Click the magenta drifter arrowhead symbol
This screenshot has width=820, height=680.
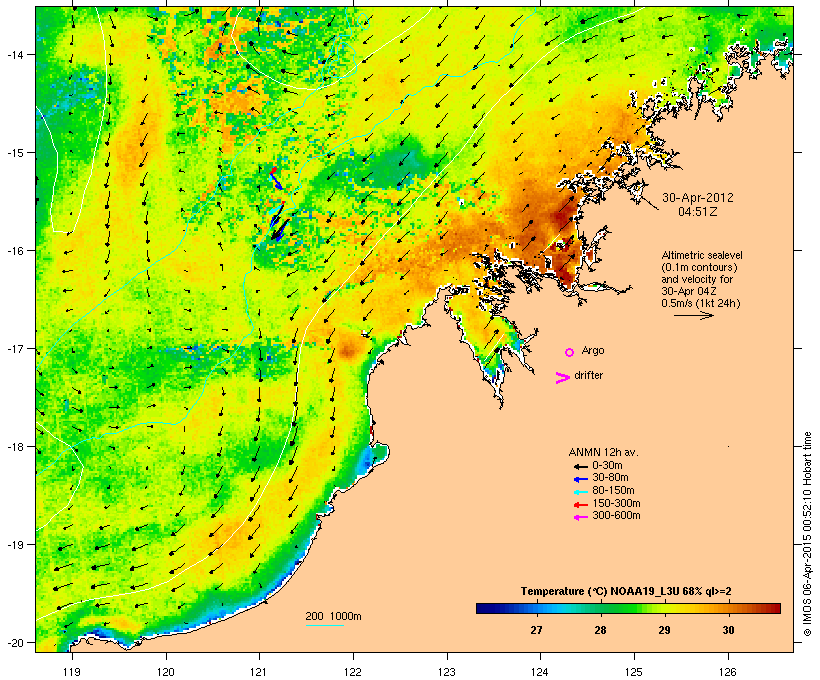click(562, 378)
